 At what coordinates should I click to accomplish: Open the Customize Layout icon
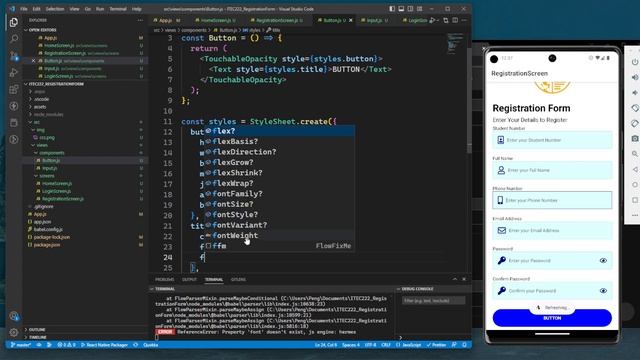tap(420, 9)
